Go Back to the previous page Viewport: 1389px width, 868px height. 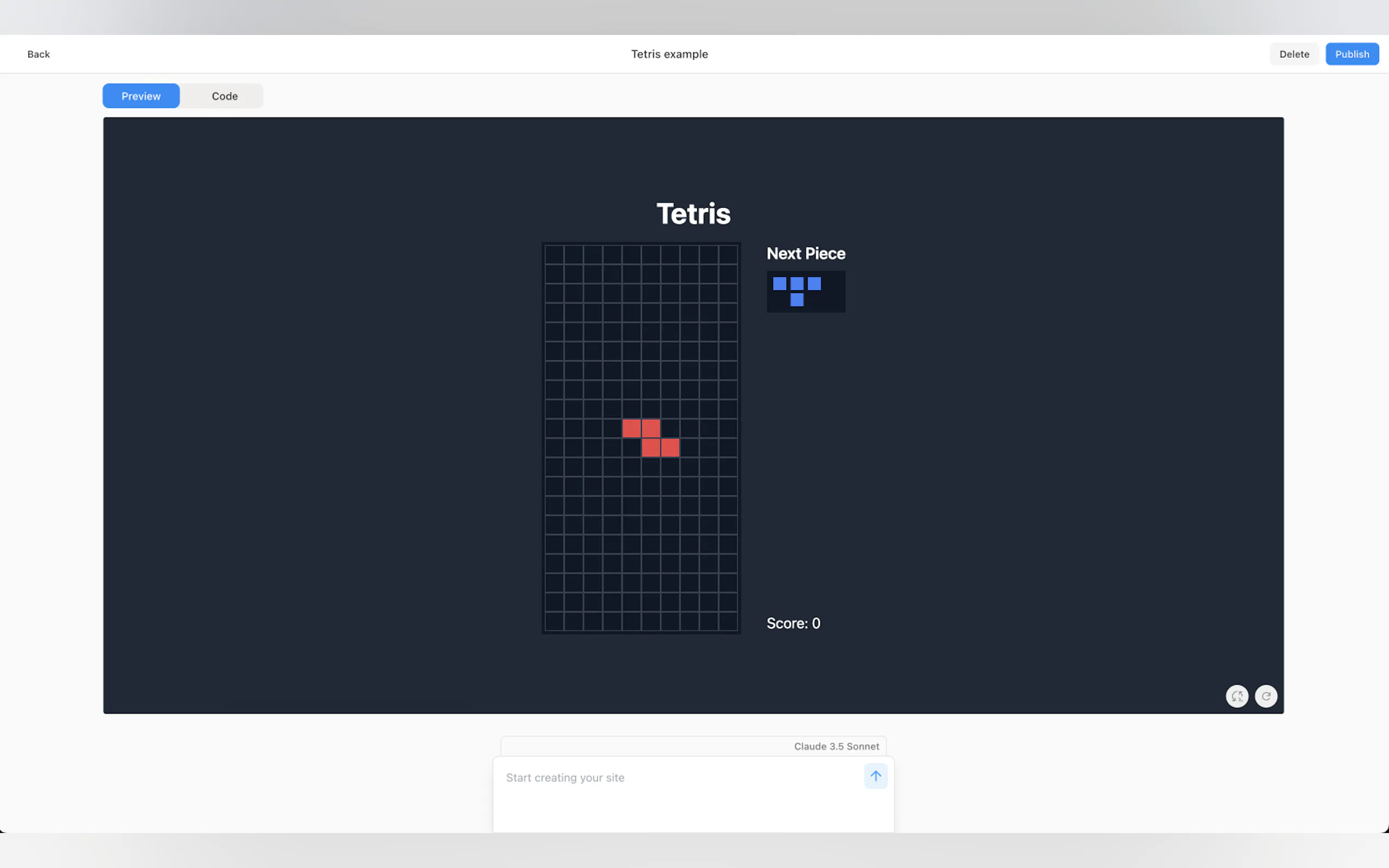38,54
